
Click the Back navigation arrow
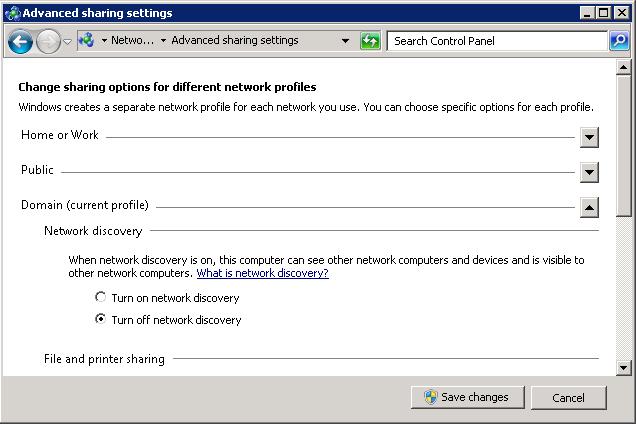[20, 42]
